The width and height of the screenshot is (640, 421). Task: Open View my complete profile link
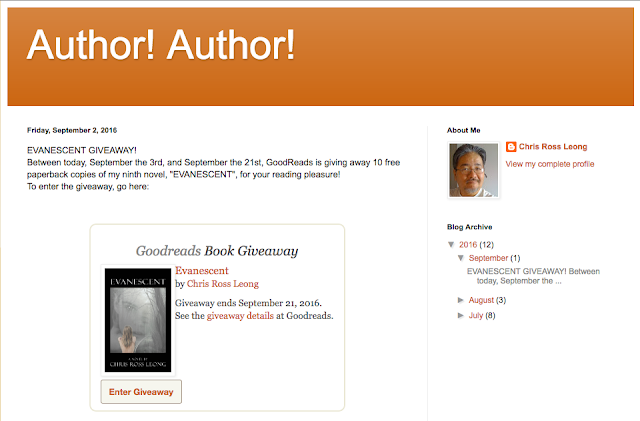[550, 164]
